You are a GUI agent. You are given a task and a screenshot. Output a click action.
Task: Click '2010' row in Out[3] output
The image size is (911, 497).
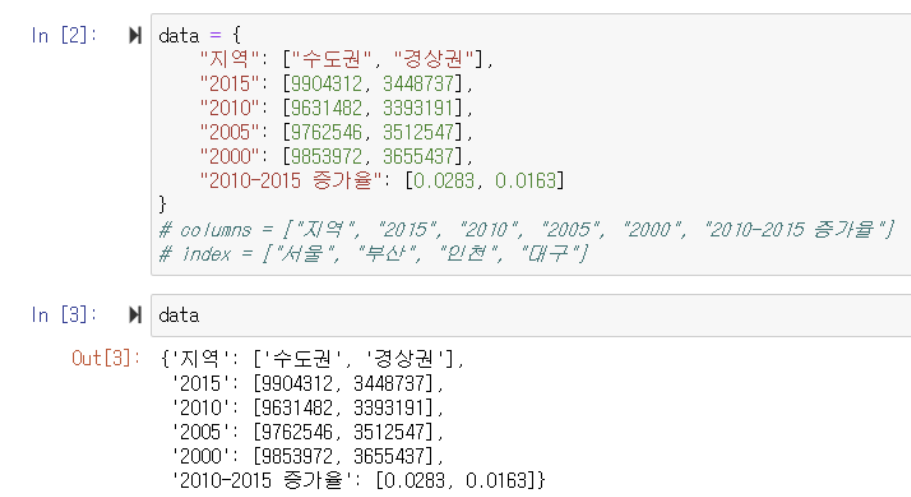pyautogui.click(x=308, y=408)
